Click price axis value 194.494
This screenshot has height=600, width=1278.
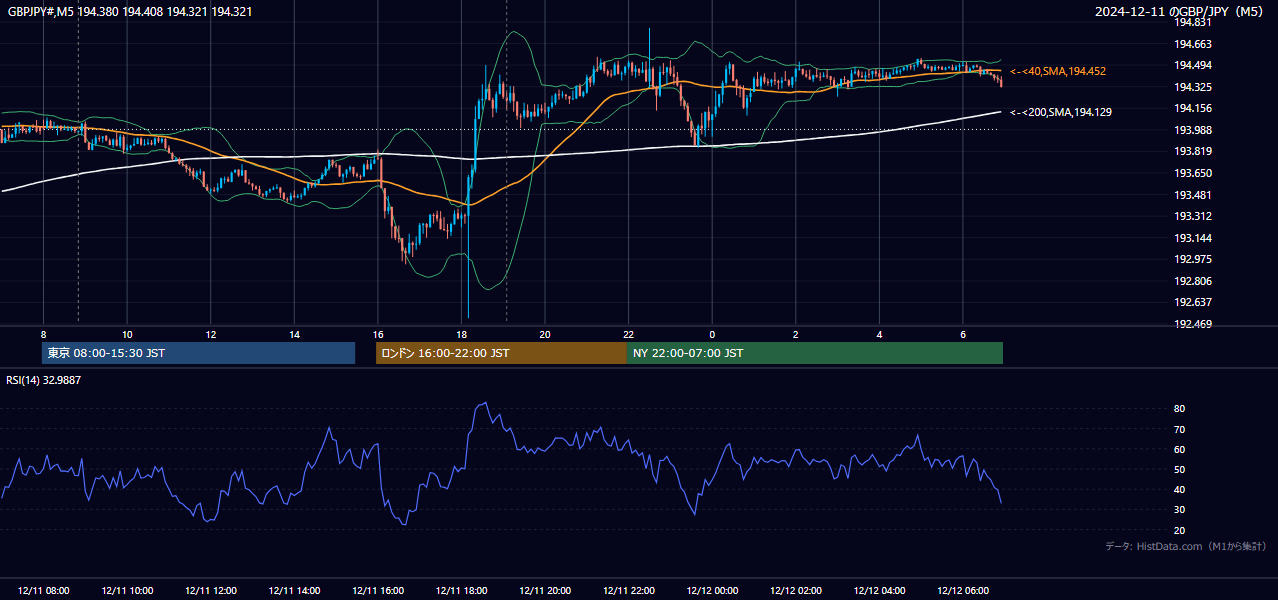tap(1192, 65)
